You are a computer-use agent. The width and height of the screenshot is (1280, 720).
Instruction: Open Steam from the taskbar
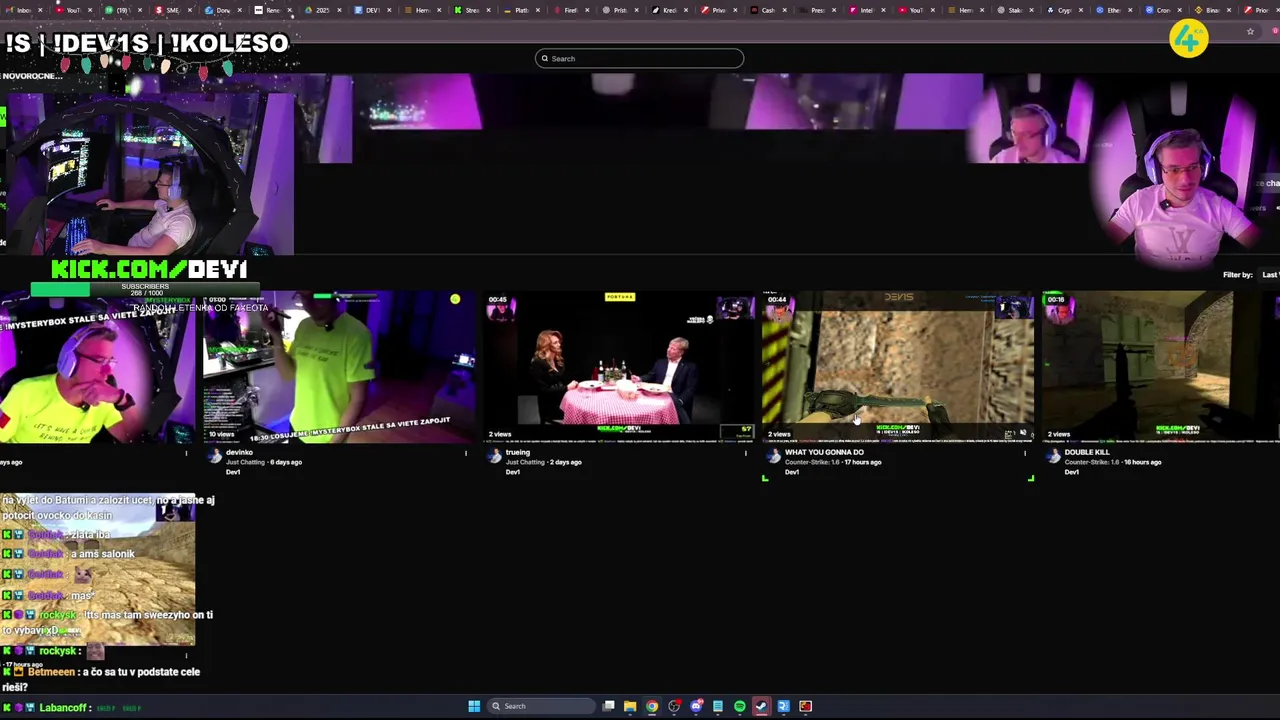(x=762, y=706)
